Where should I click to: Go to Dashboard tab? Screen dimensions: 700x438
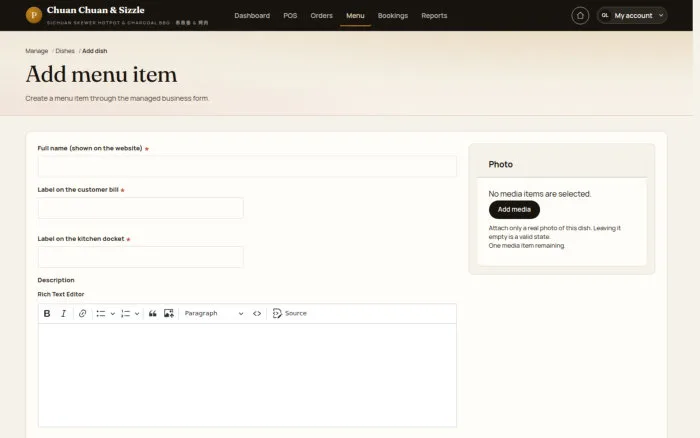click(252, 16)
